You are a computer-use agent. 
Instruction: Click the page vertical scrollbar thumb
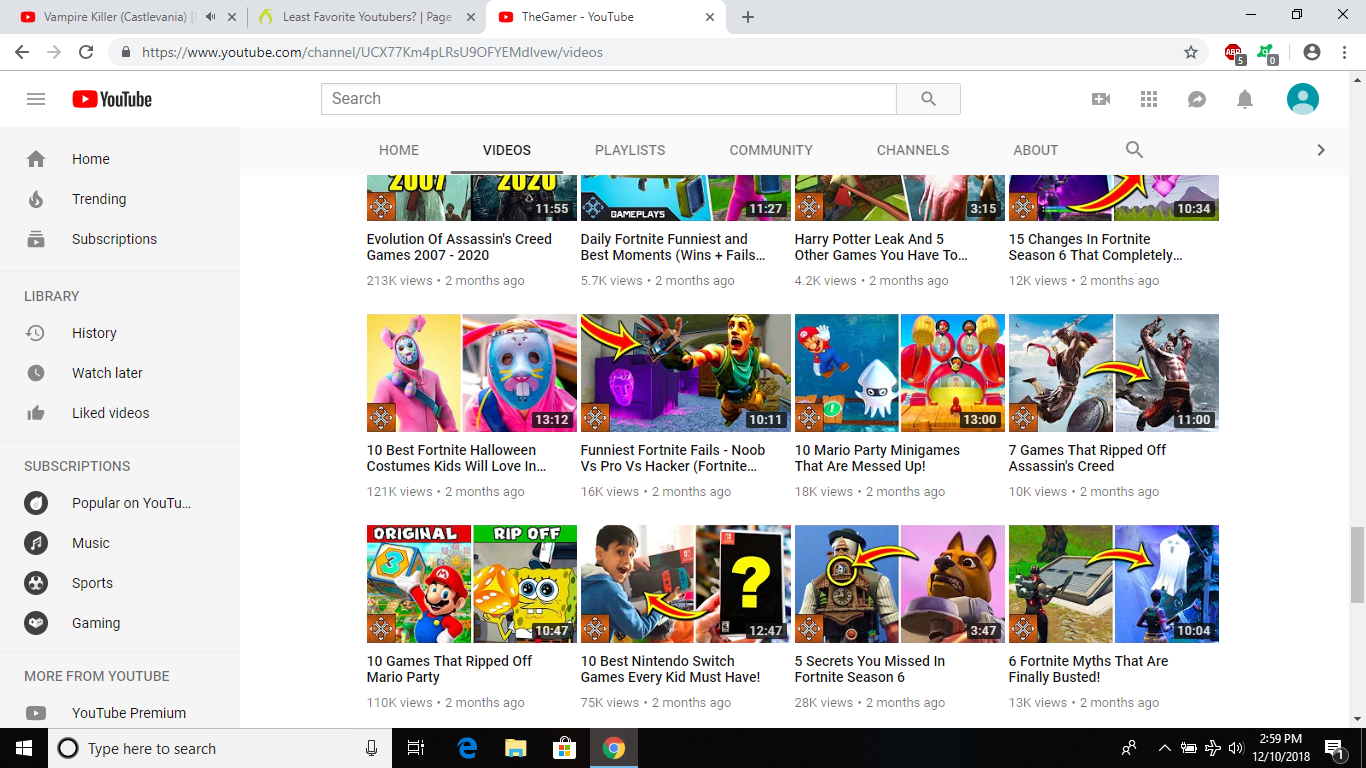tap(1357, 565)
